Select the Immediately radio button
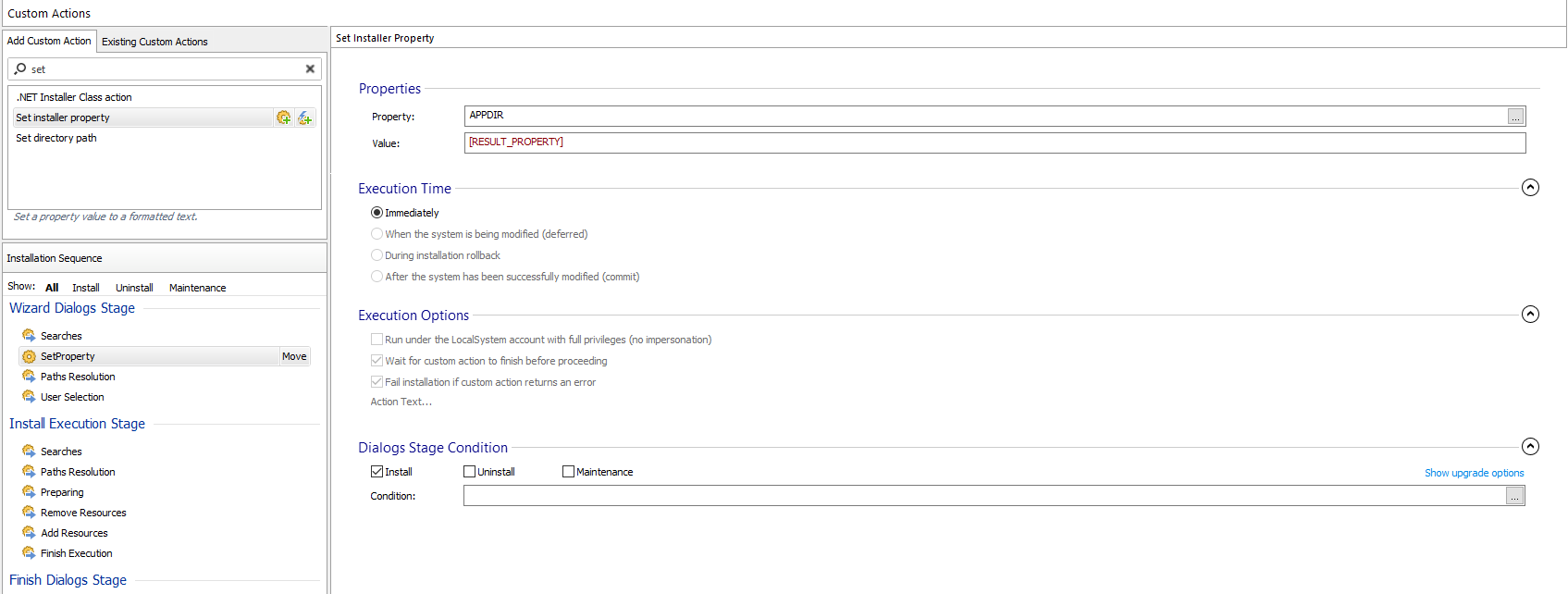 377,213
